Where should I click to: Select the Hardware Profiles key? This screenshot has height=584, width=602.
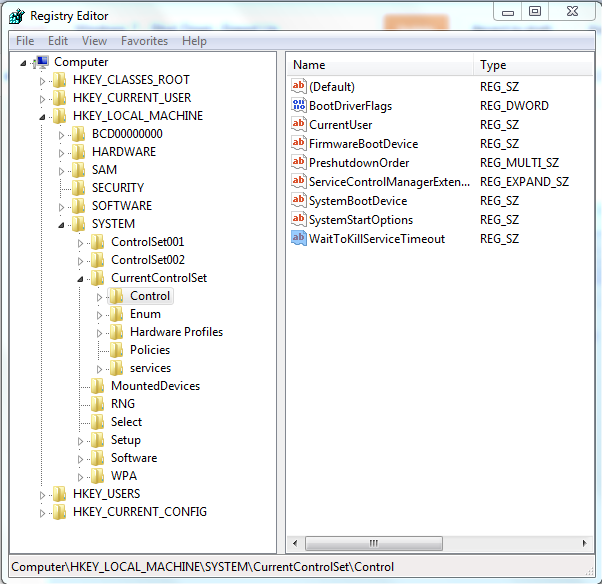(176, 332)
